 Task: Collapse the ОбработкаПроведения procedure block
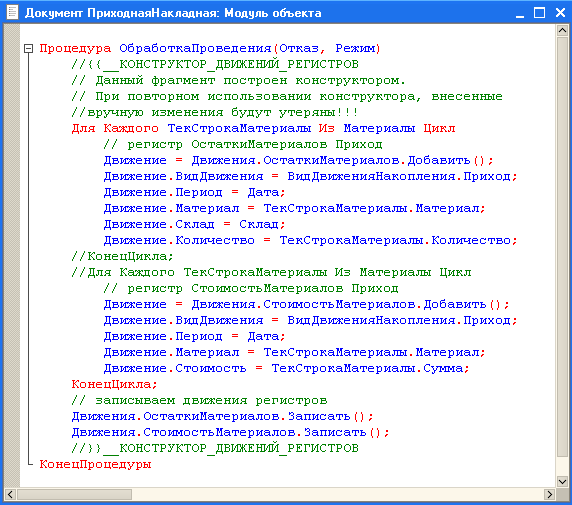pos(28,49)
